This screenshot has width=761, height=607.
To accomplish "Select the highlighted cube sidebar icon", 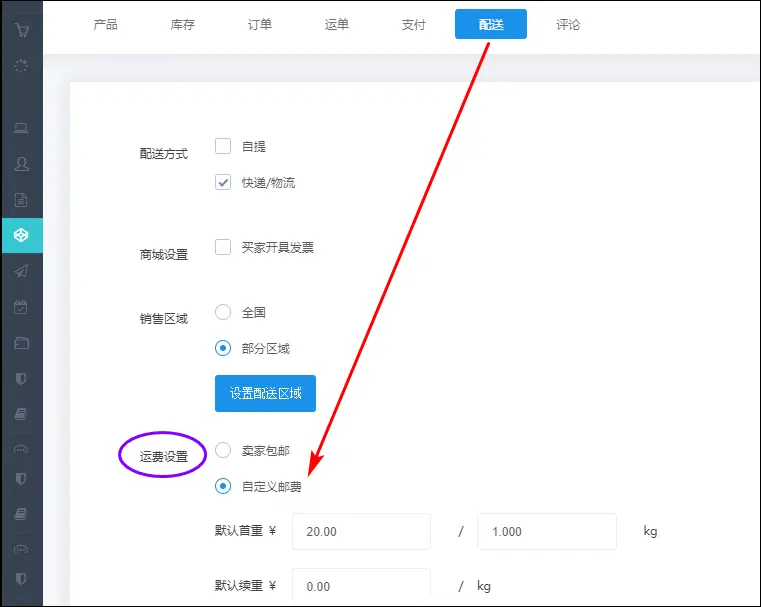I will click(21, 235).
